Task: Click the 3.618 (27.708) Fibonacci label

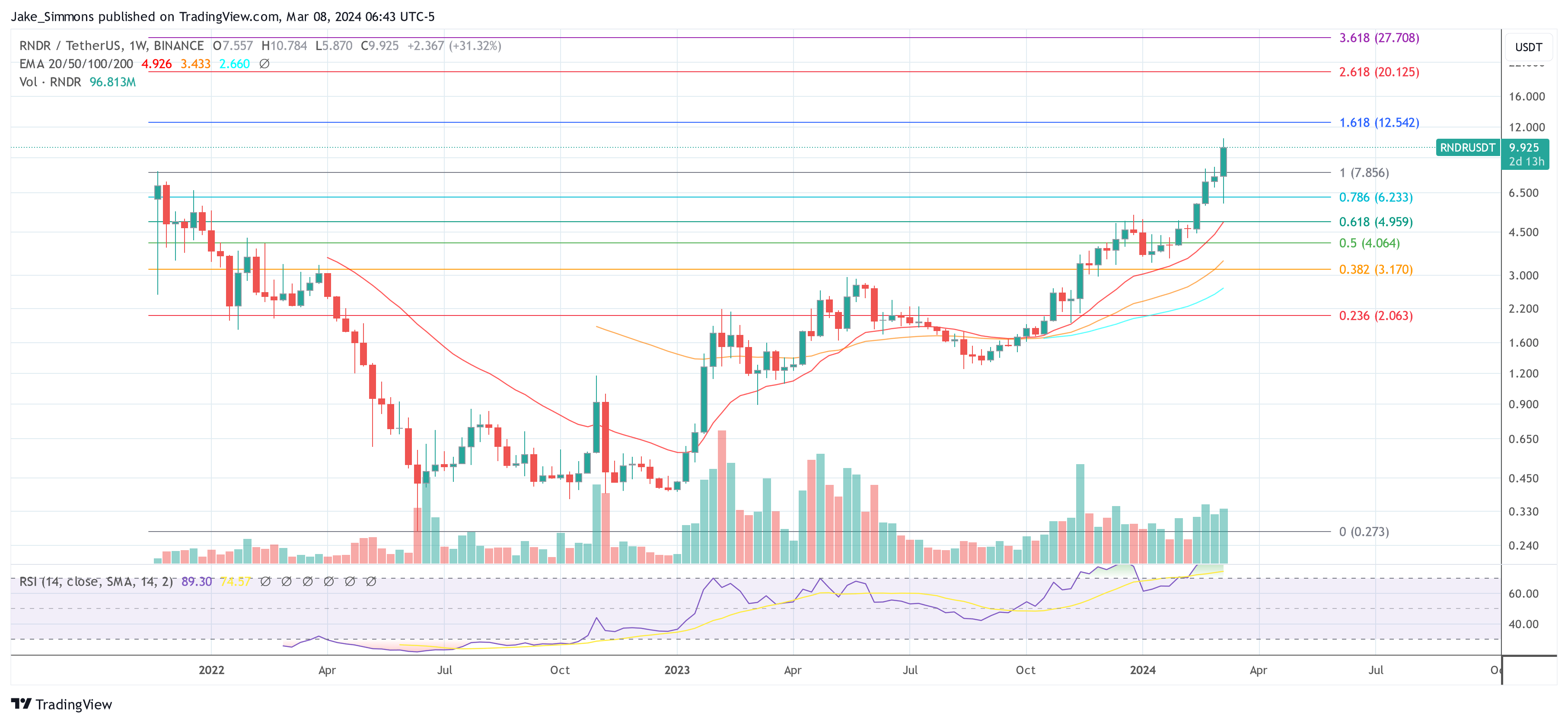Action: (x=1379, y=38)
